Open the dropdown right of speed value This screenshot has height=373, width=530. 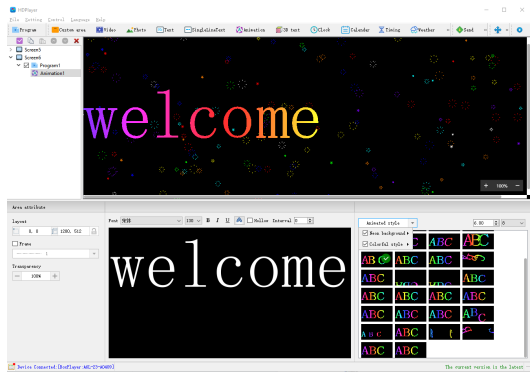(x=512, y=223)
